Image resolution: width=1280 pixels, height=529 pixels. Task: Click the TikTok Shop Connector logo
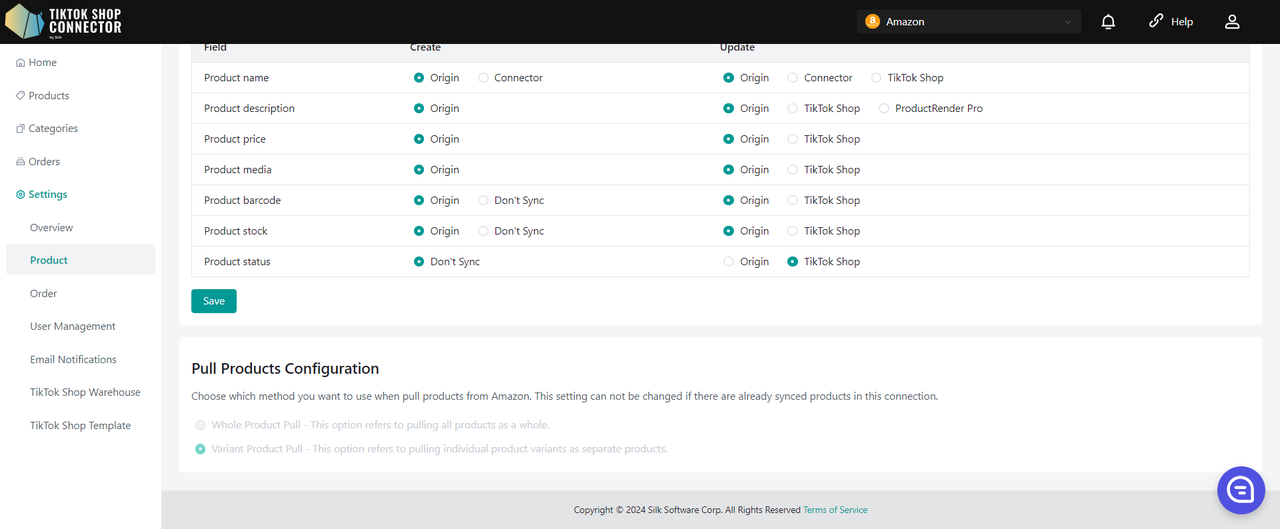click(x=64, y=21)
